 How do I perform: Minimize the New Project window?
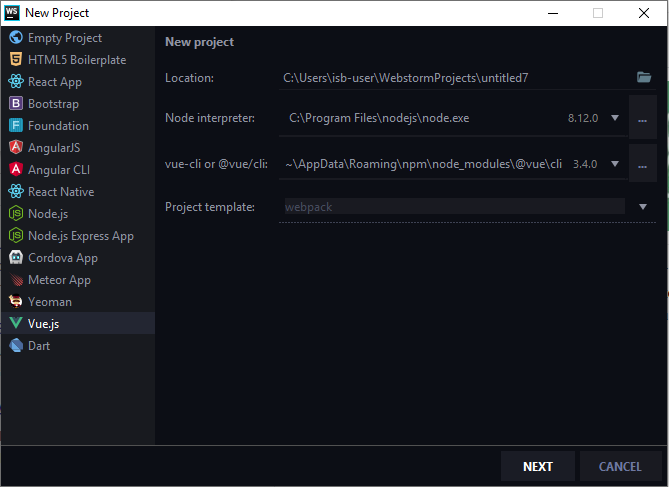(553, 13)
